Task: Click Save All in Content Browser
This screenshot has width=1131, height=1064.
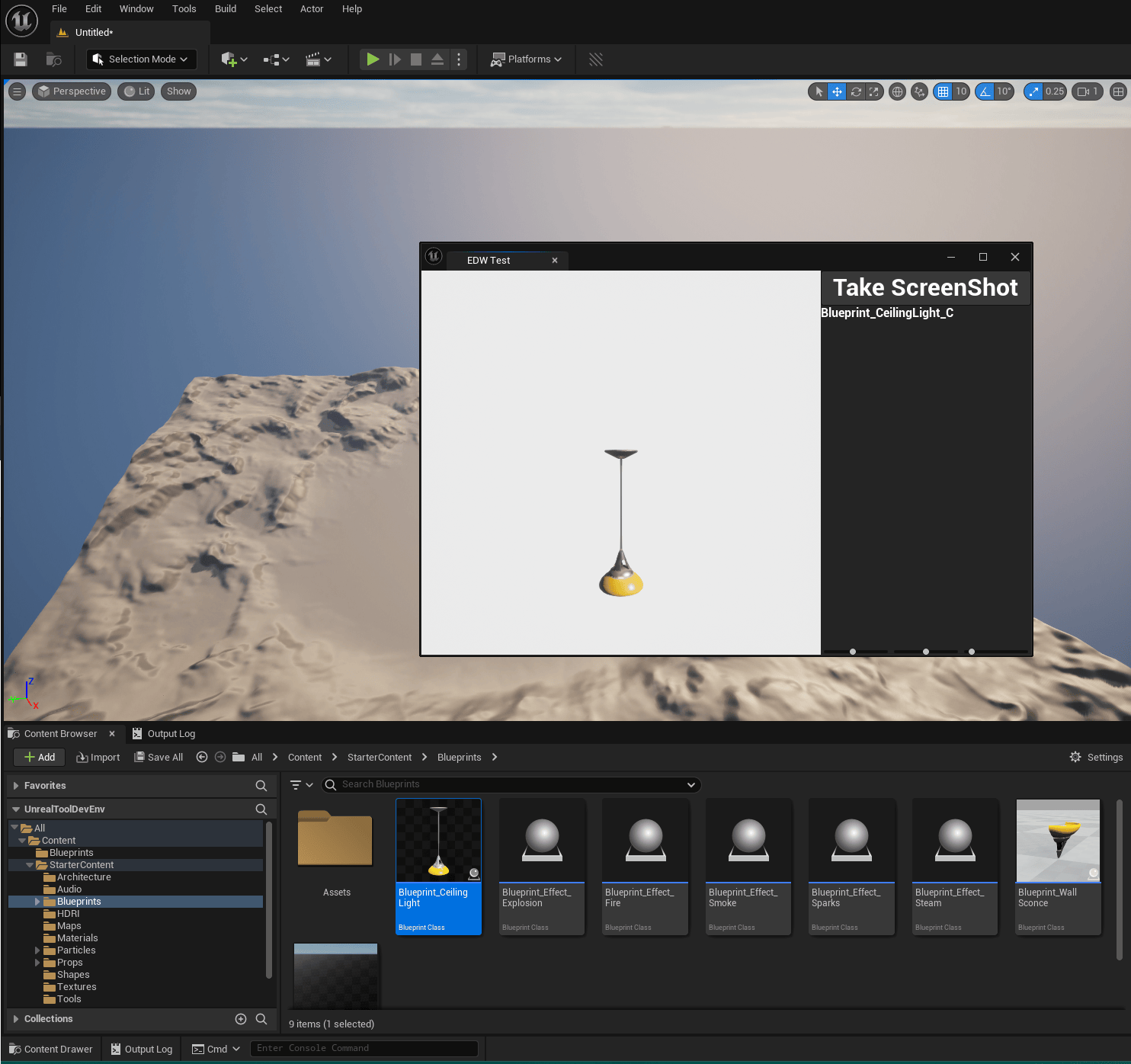Action: pyautogui.click(x=159, y=757)
